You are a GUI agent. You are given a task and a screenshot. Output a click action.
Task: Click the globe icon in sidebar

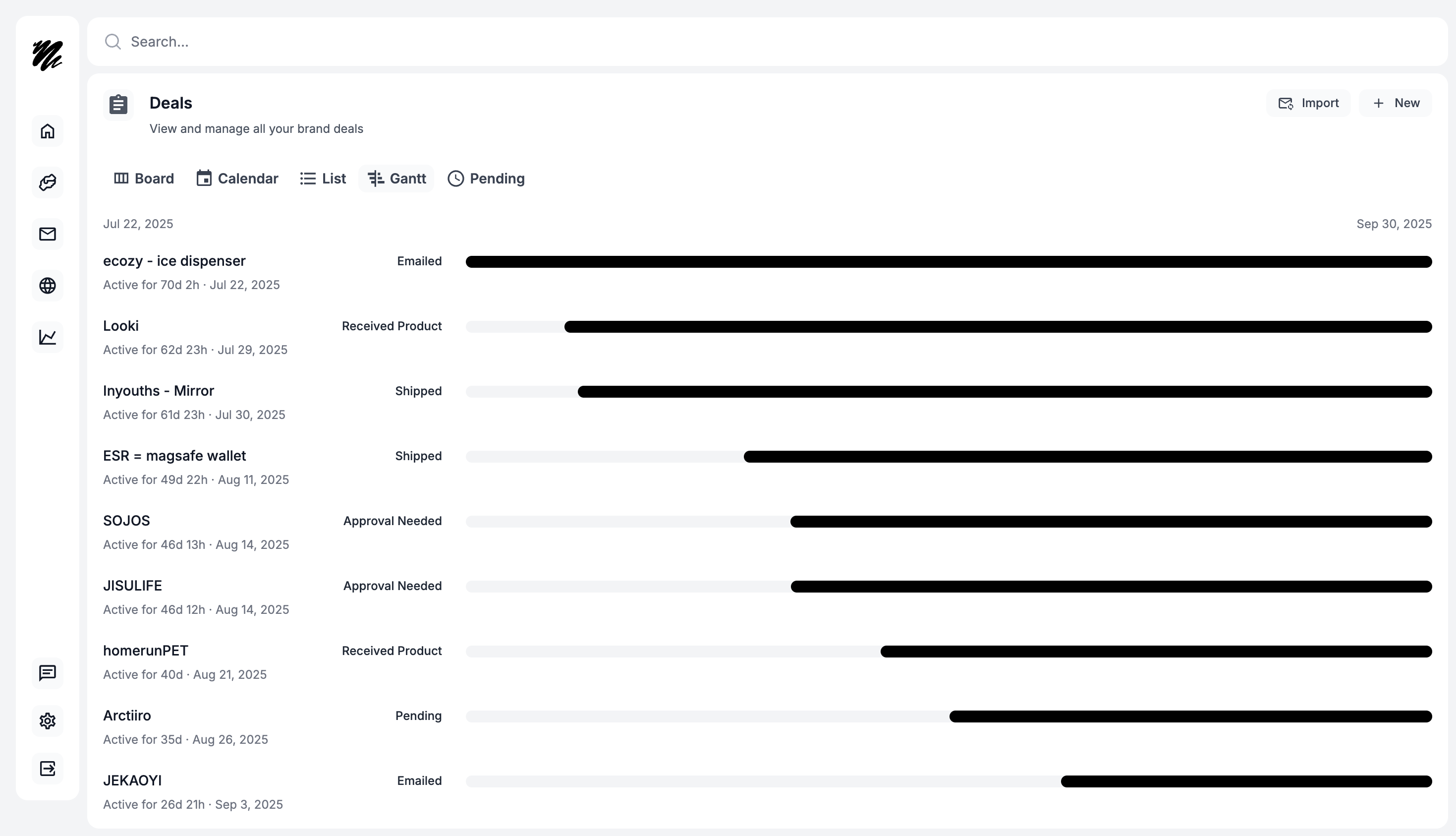[48, 286]
